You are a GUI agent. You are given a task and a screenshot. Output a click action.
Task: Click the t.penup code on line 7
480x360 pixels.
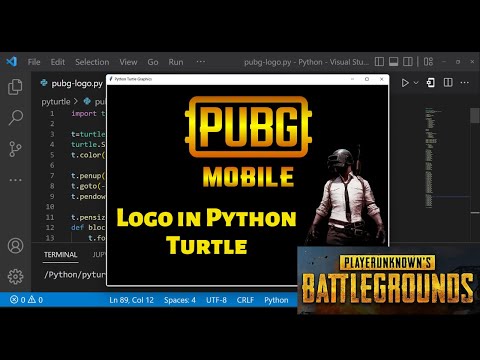pos(88,176)
